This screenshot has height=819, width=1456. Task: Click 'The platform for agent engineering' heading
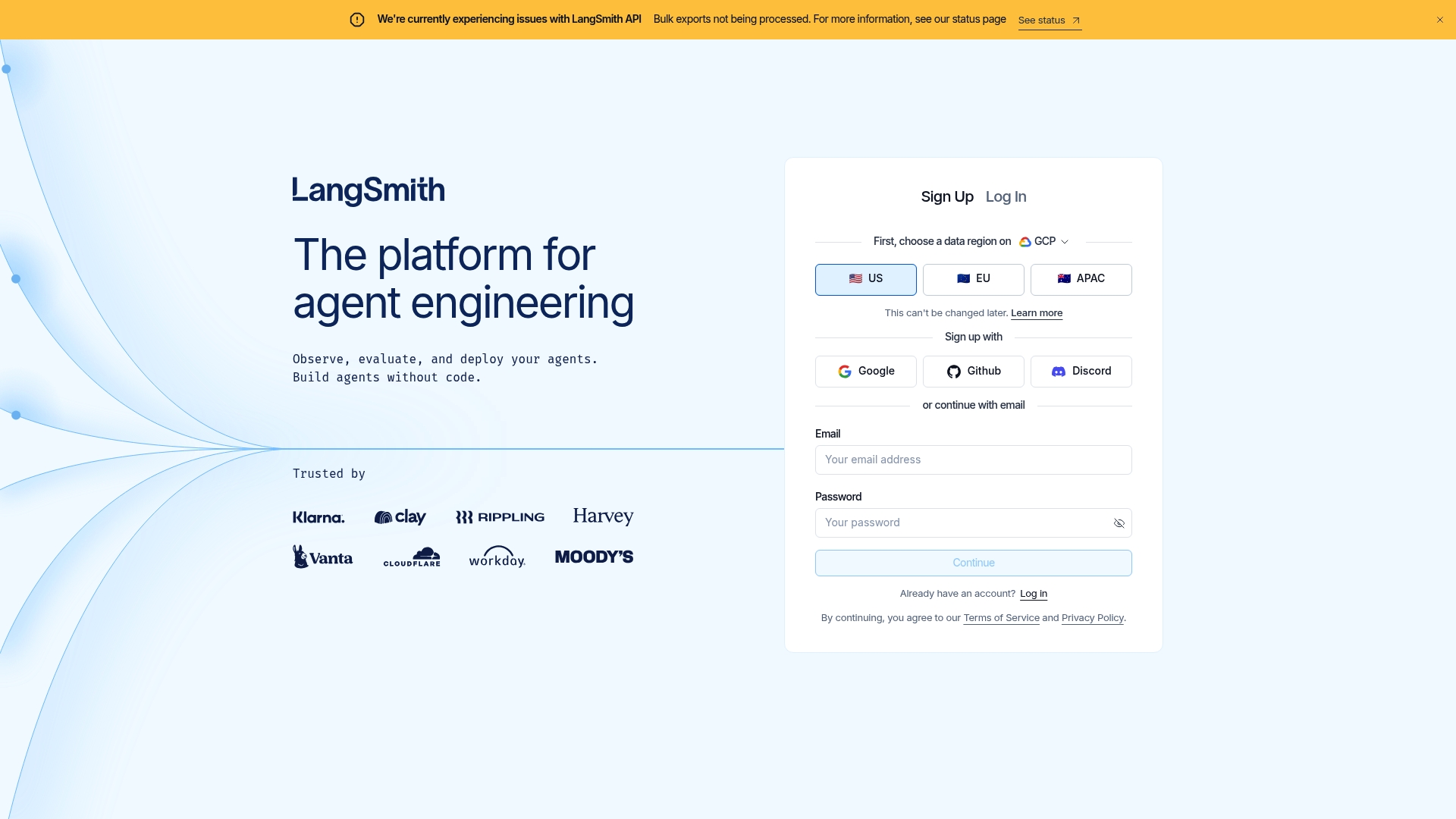[463, 278]
